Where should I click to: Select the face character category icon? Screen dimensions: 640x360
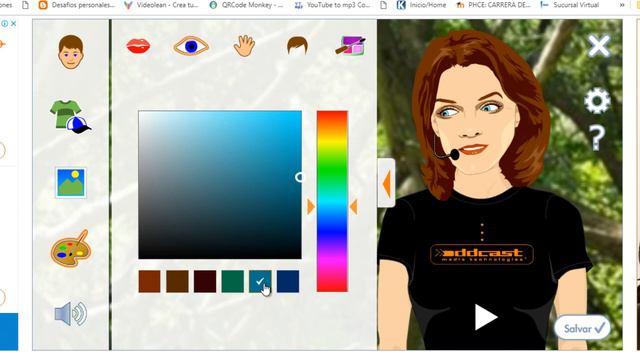[x=71, y=52]
